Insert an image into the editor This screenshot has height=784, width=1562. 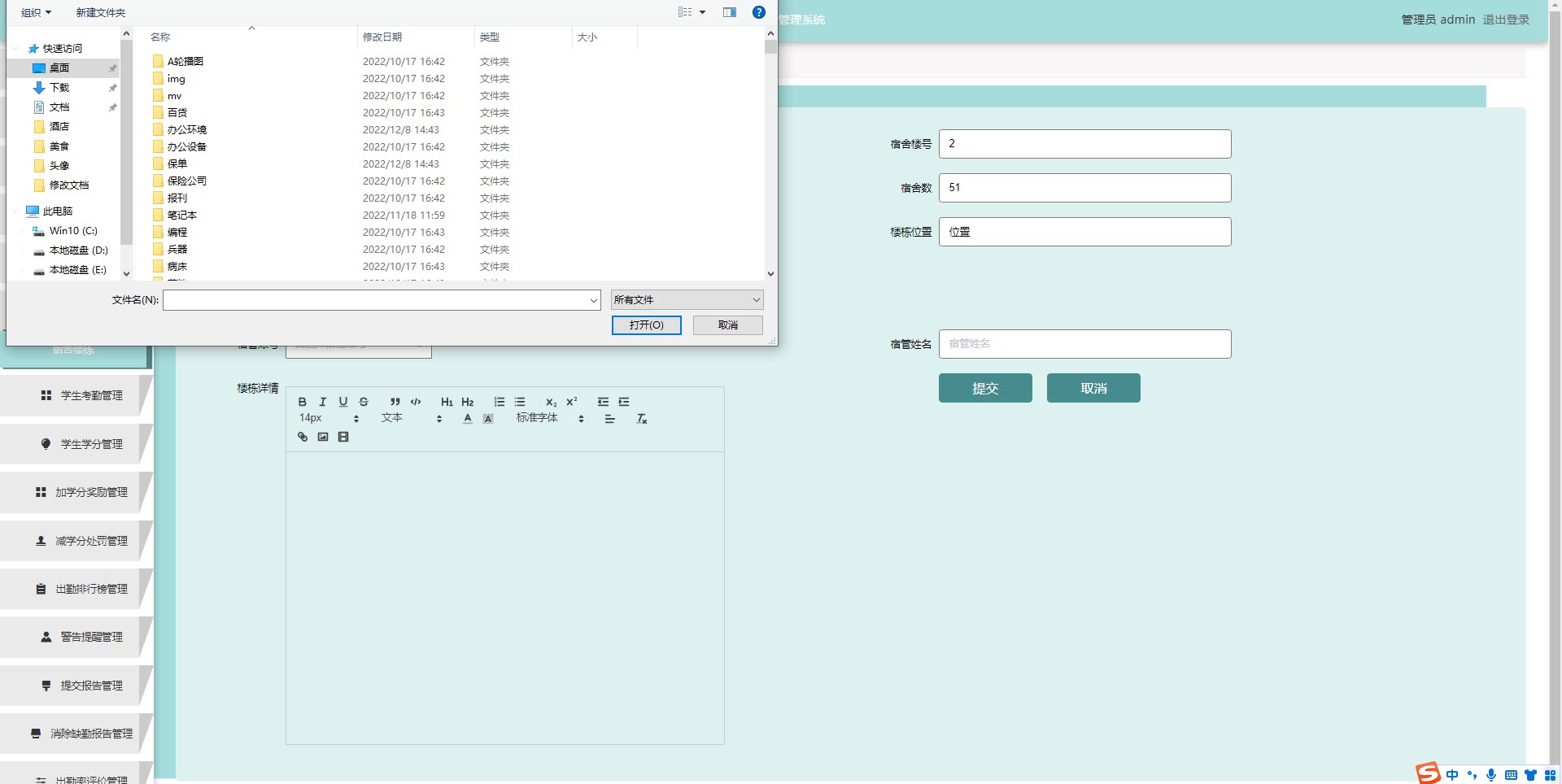(323, 437)
